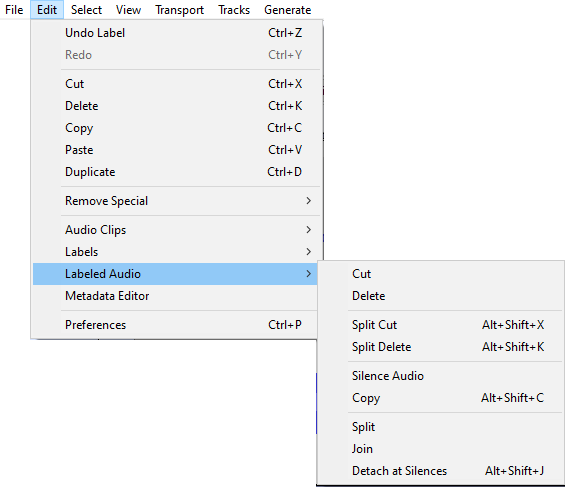Close the open Edit menu
Viewport: 565px width, 487px height.
point(47,10)
